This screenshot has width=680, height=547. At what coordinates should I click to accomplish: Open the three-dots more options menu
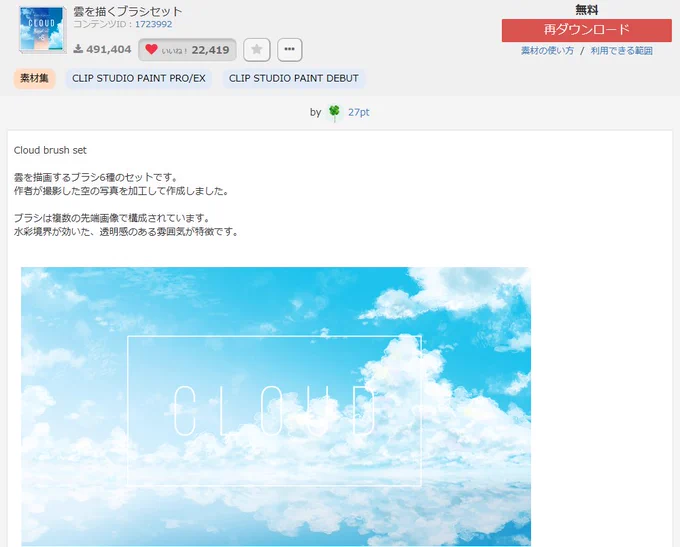click(290, 49)
